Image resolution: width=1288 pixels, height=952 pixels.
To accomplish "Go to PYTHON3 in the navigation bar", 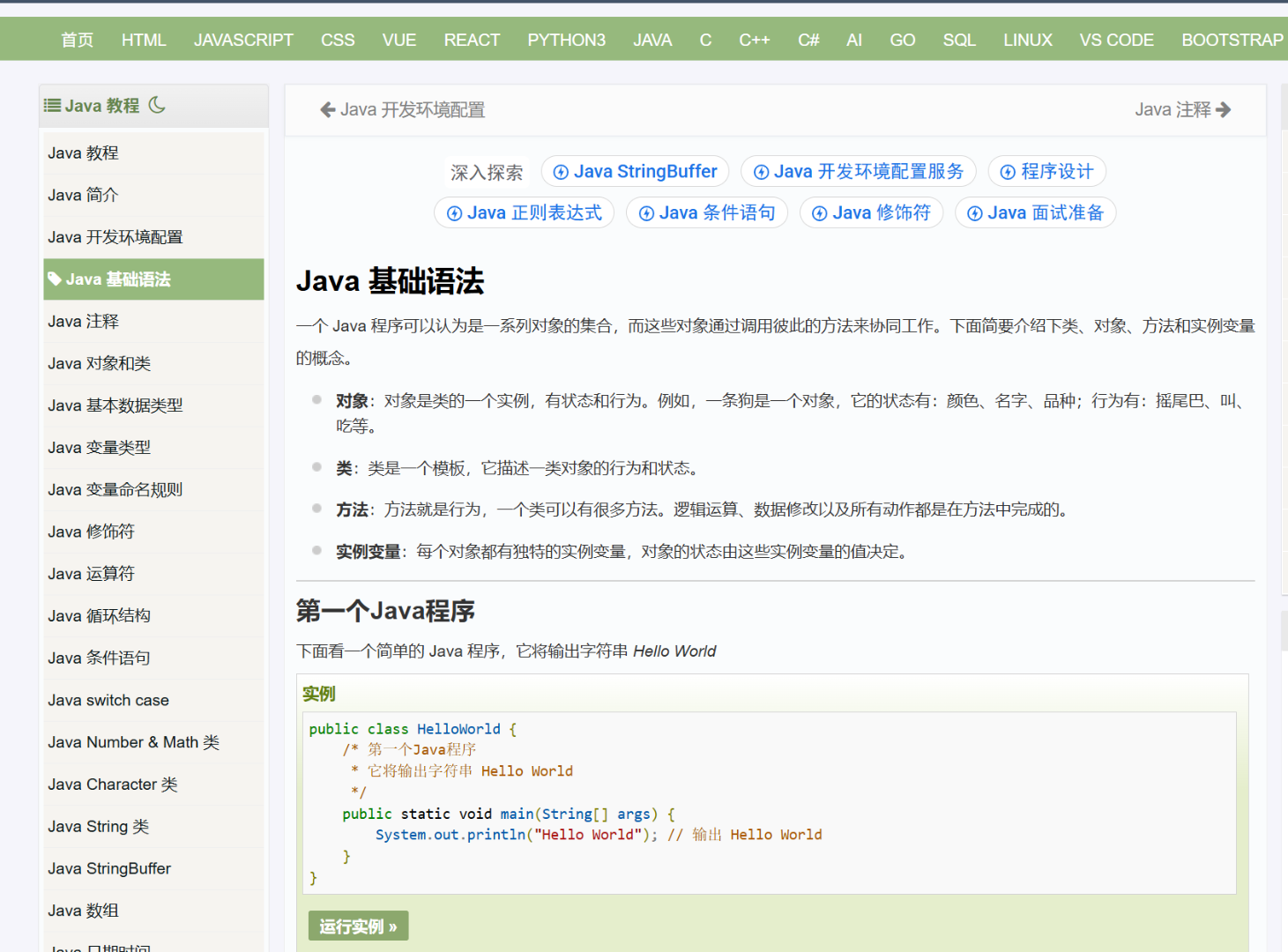I will (566, 40).
